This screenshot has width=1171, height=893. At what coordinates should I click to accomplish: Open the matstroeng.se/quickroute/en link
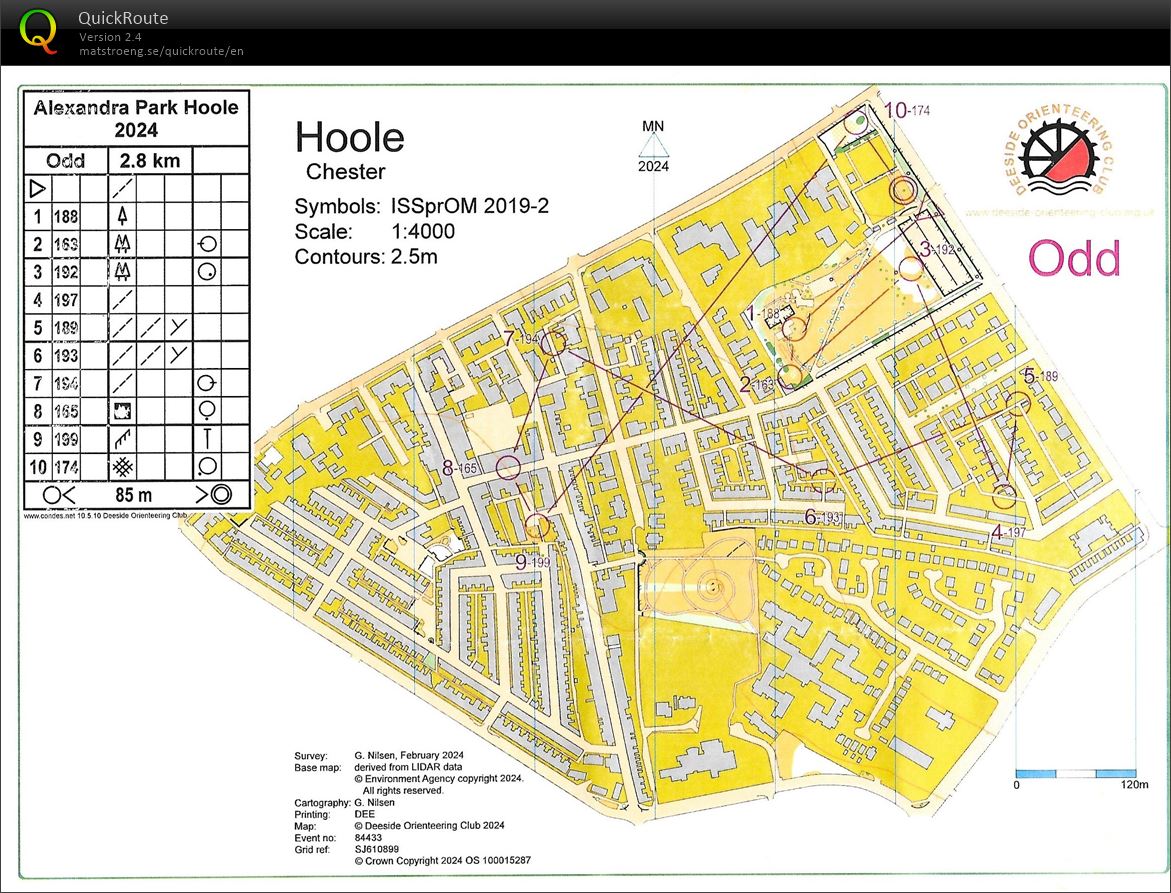point(161,51)
